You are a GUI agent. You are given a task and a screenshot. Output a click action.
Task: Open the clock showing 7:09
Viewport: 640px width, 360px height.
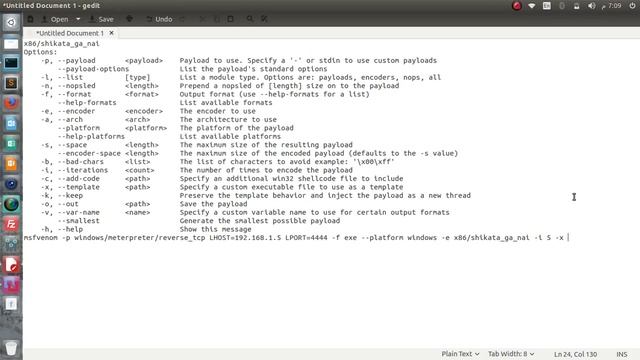point(611,6)
